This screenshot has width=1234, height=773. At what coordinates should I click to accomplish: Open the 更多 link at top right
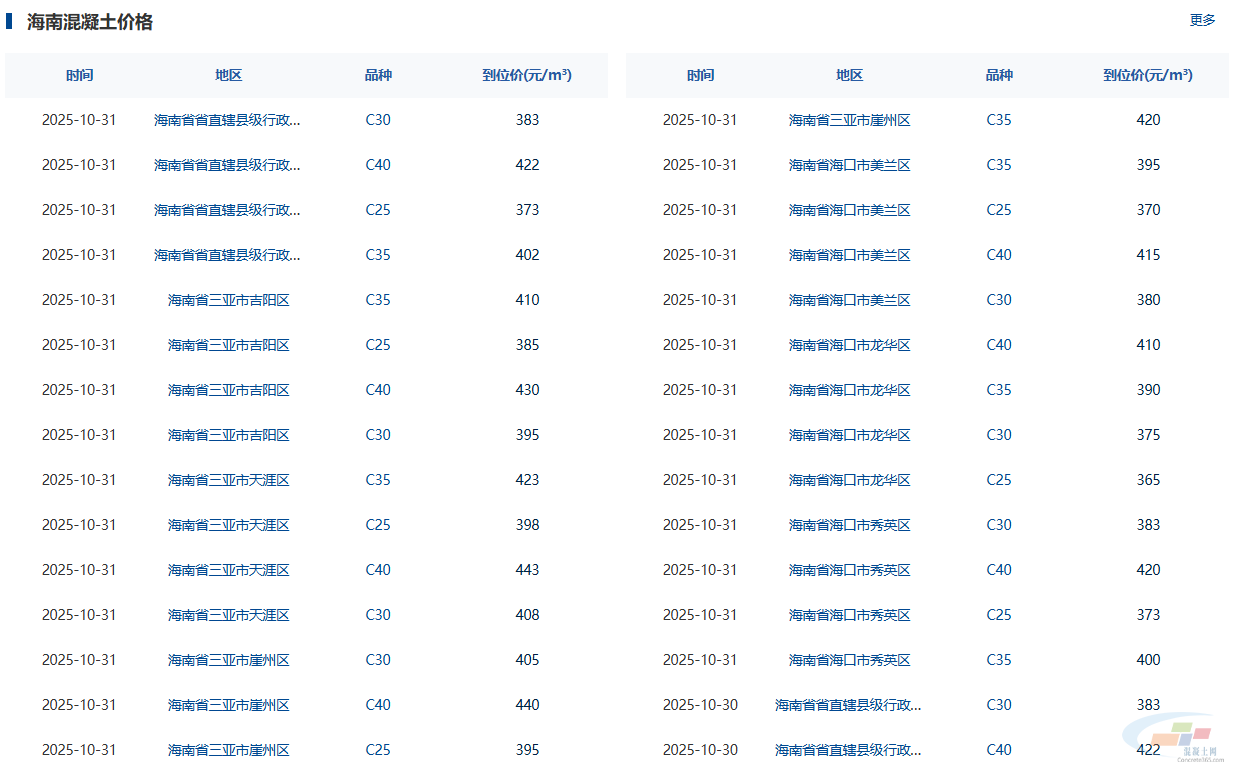[1202, 20]
